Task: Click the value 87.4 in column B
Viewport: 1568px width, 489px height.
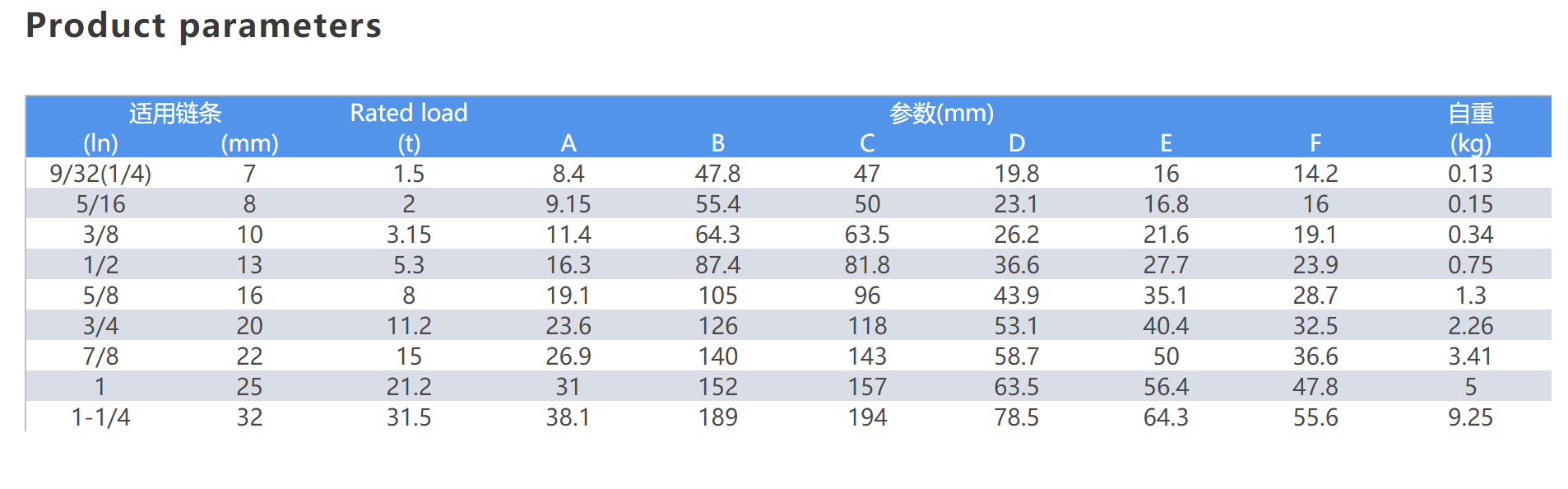Action: [717, 265]
